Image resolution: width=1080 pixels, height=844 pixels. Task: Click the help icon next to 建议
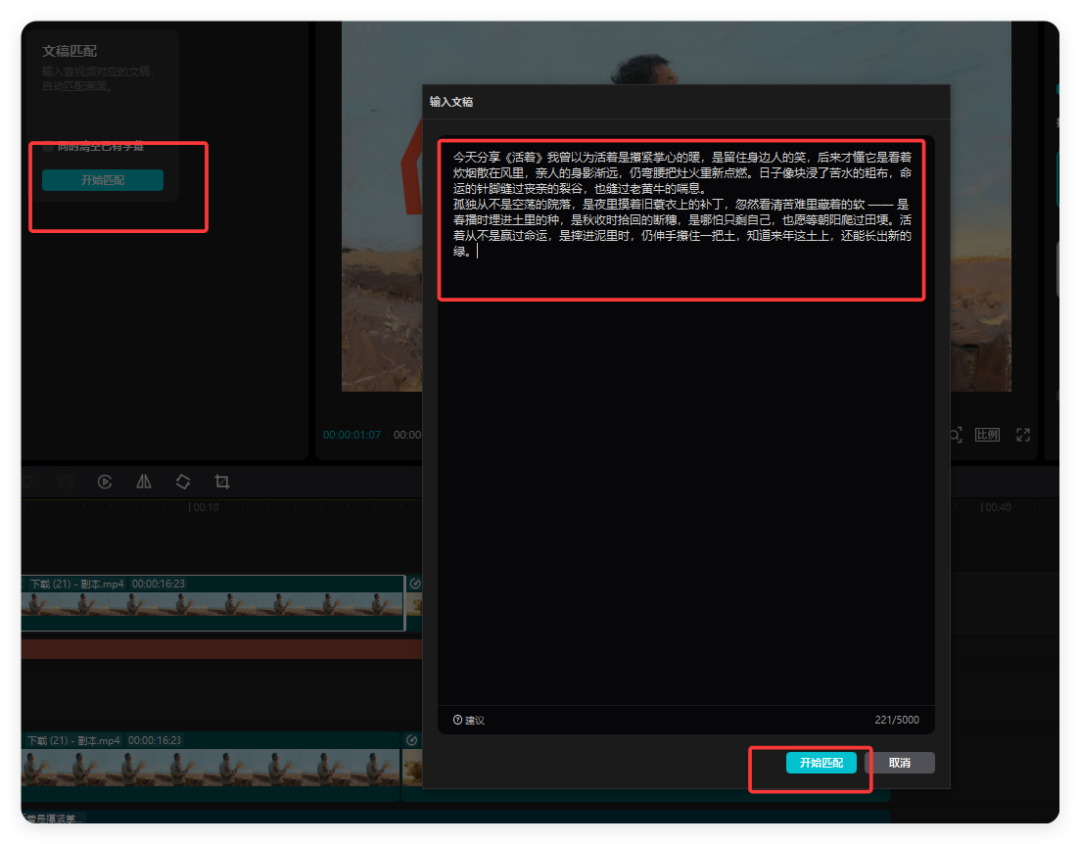pyautogui.click(x=458, y=720)
